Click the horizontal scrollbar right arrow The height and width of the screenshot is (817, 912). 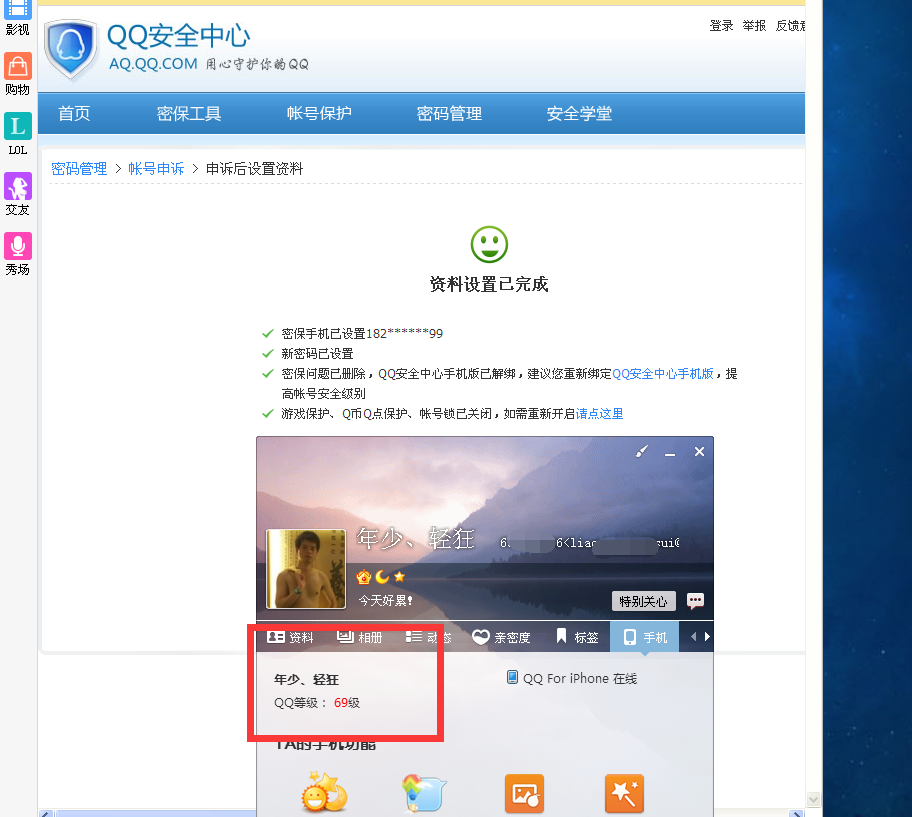(797, 813)
